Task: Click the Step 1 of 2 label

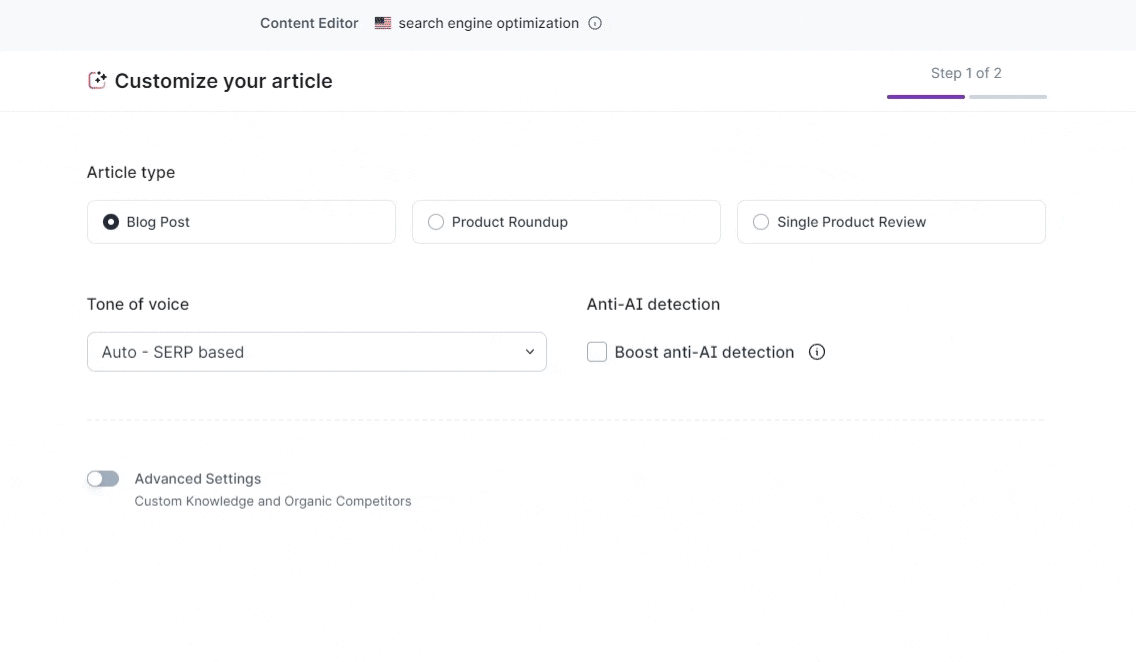Action: (966, 73)
